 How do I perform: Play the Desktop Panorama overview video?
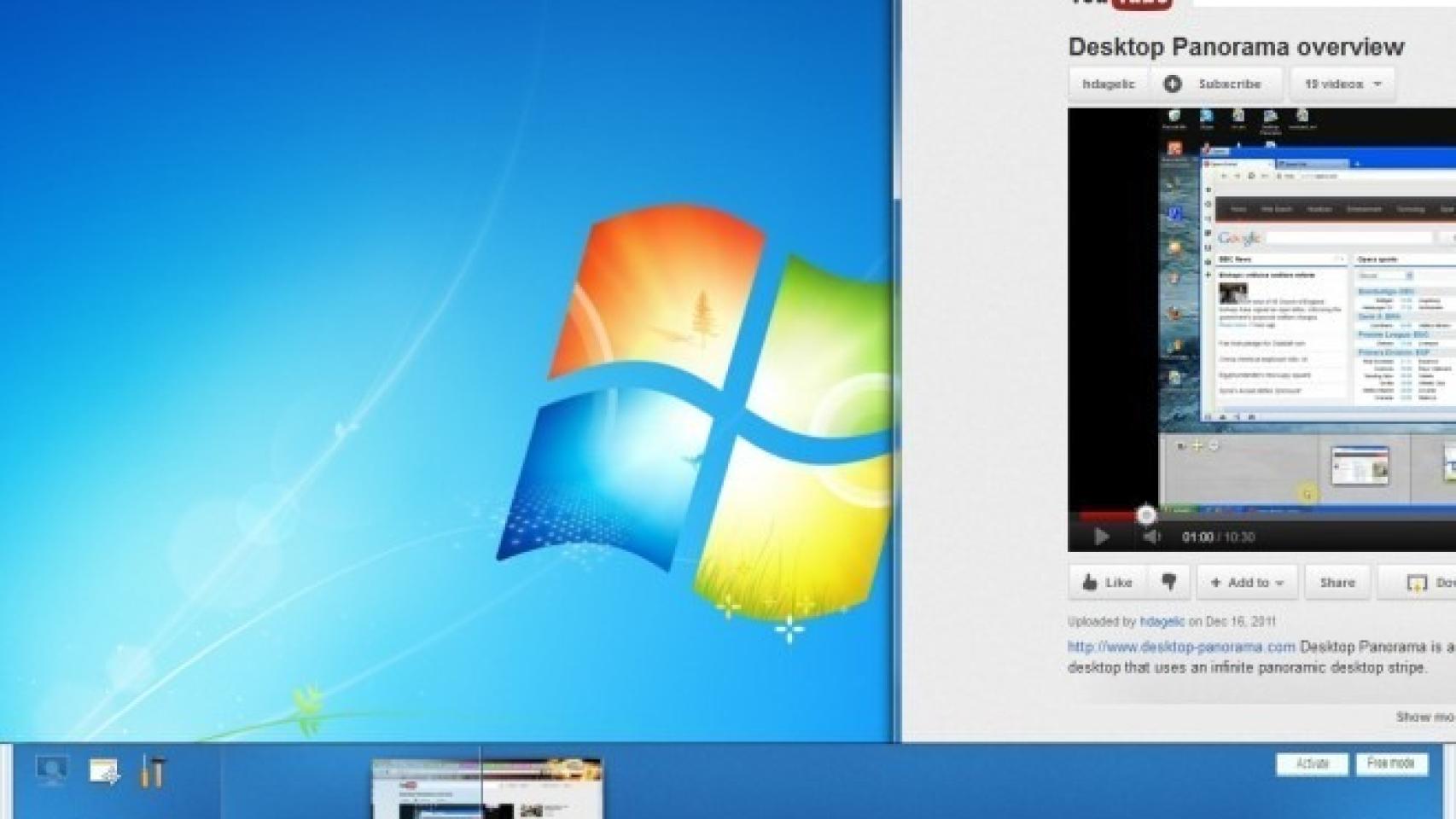(1101, 537)
